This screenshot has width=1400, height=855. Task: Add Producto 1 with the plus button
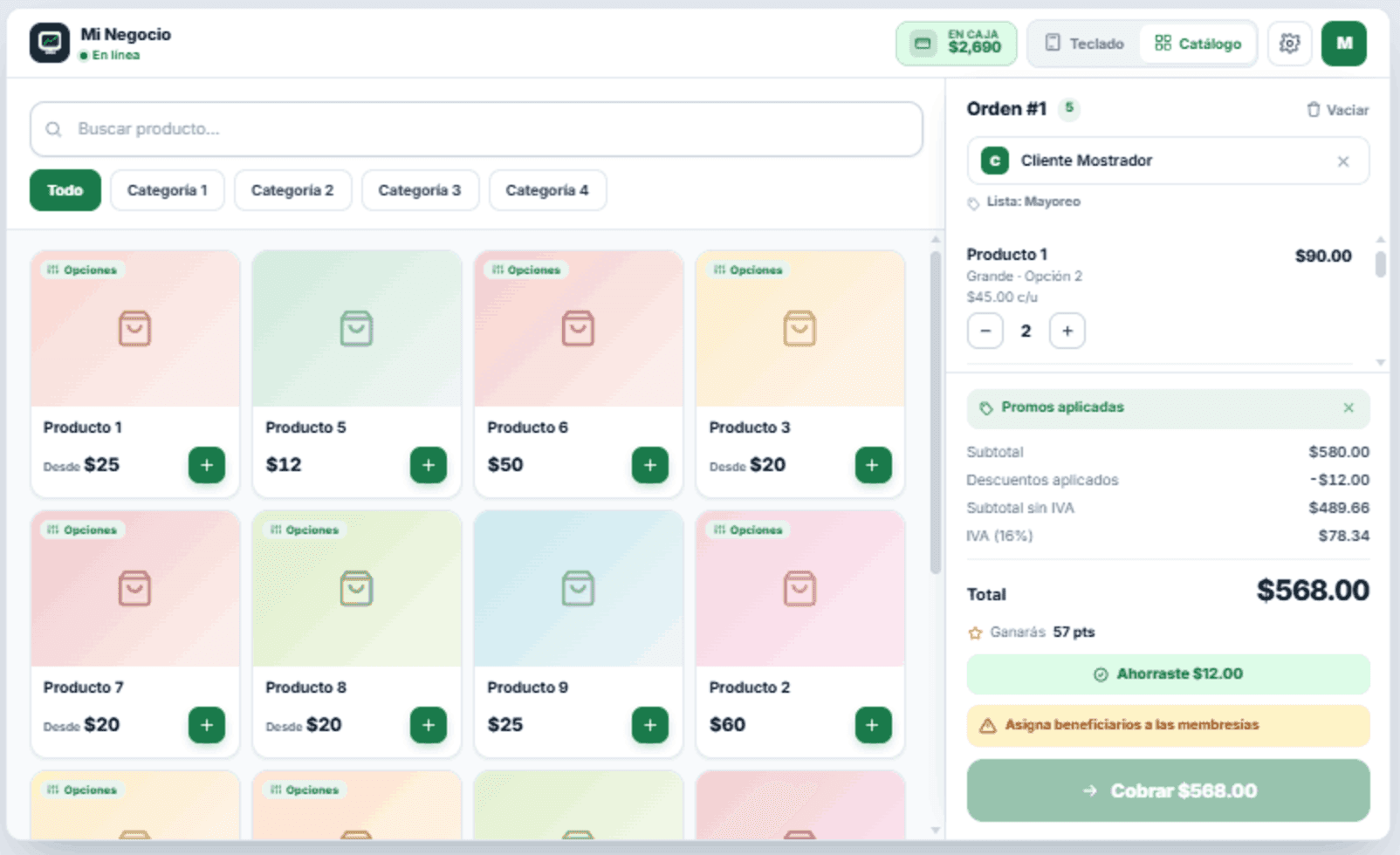(207, 465)
